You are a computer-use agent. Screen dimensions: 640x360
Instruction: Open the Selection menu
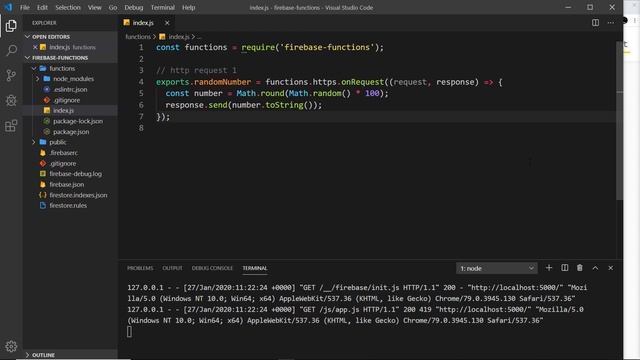tap(68, 7)
